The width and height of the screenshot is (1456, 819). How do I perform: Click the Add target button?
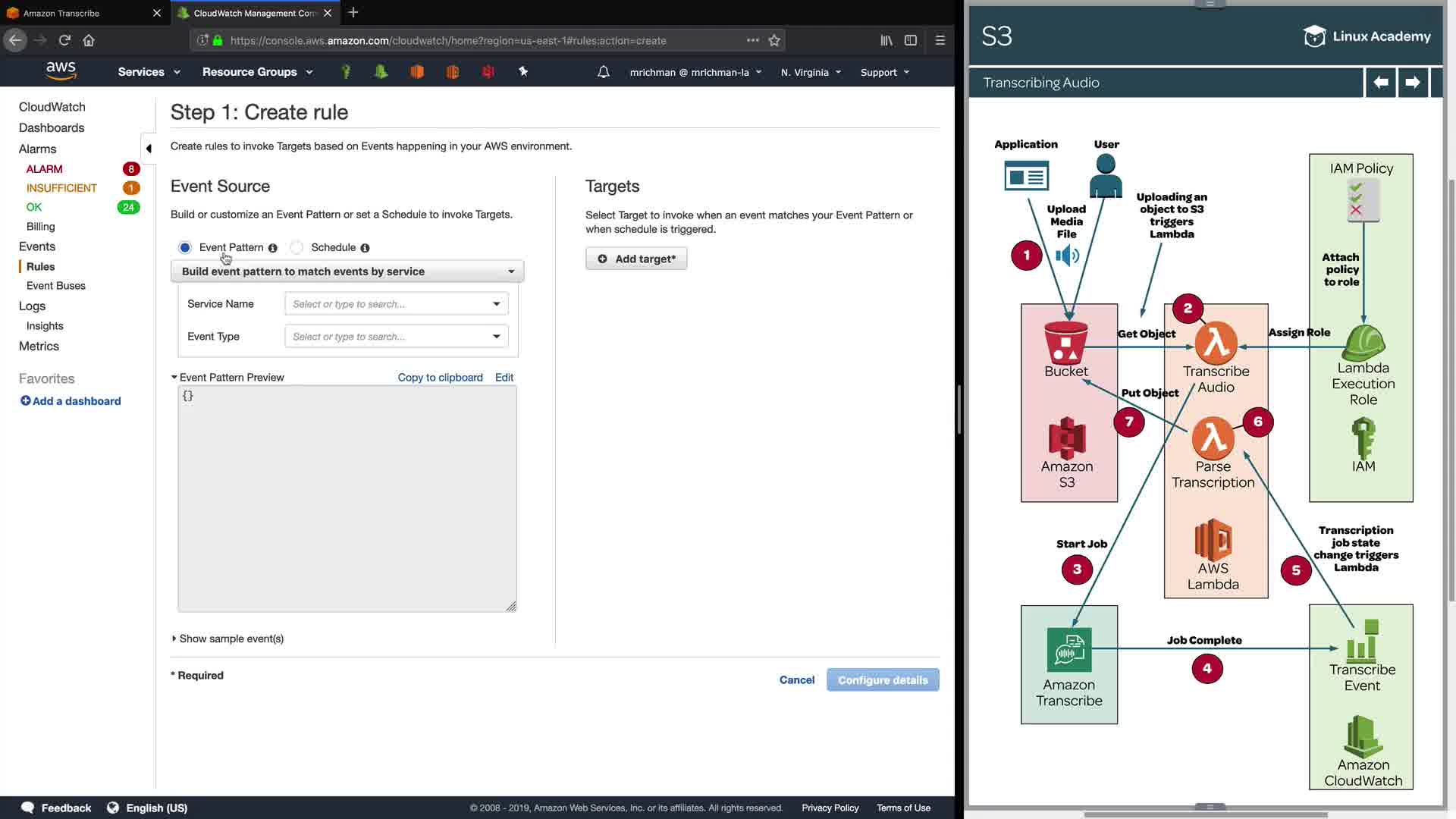(636, 259)
